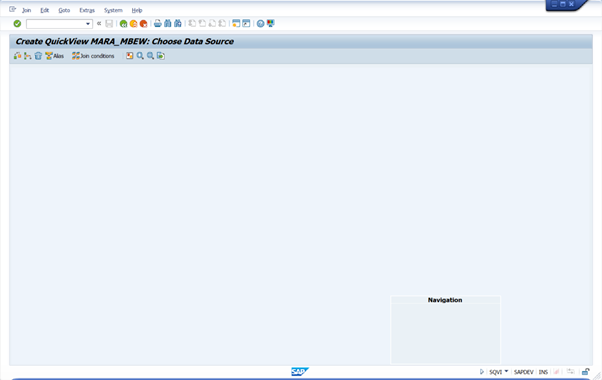This screenshot has width=602, height=380.
Task: Click the window control menu icon left of Join
Action: (12, 9)
